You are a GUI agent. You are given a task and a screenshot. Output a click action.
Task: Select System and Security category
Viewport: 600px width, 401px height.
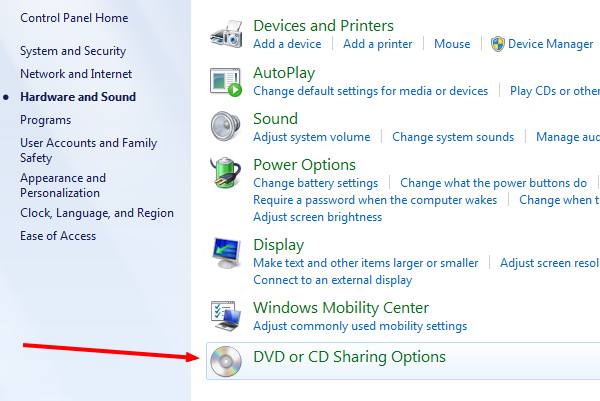(73, 51)
